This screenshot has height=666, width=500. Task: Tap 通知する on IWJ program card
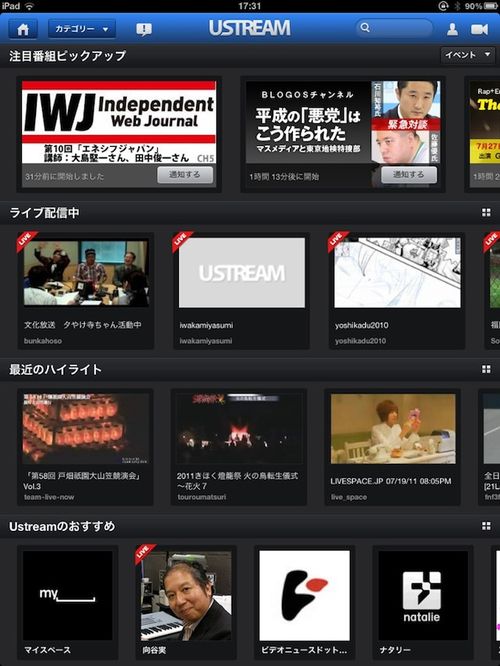185,175
